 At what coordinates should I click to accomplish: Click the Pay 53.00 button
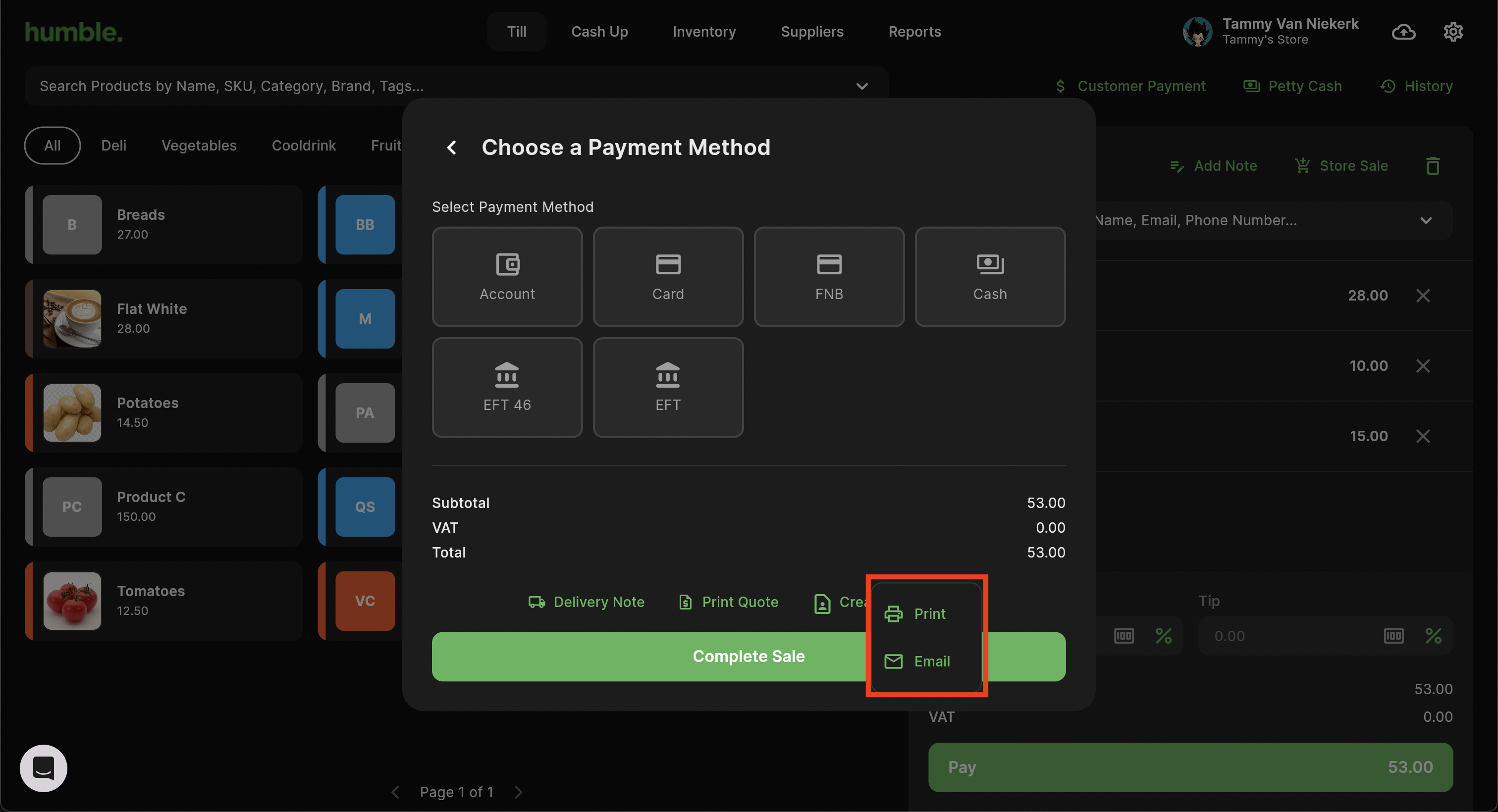pyautogui.click(x=1190, y=767)
